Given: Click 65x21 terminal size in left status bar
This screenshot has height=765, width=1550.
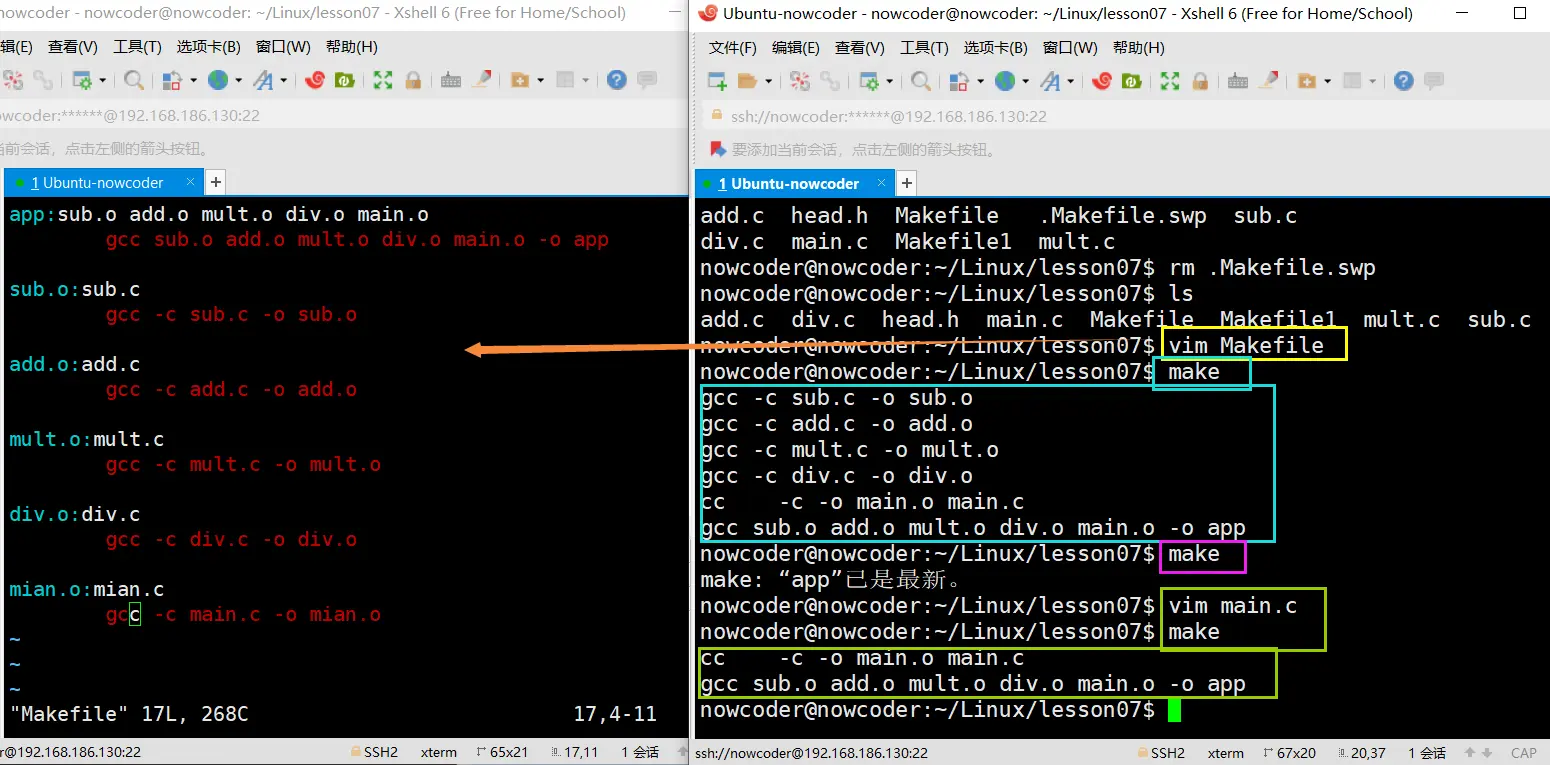Looking at the screenshot, I should point(502,753).
